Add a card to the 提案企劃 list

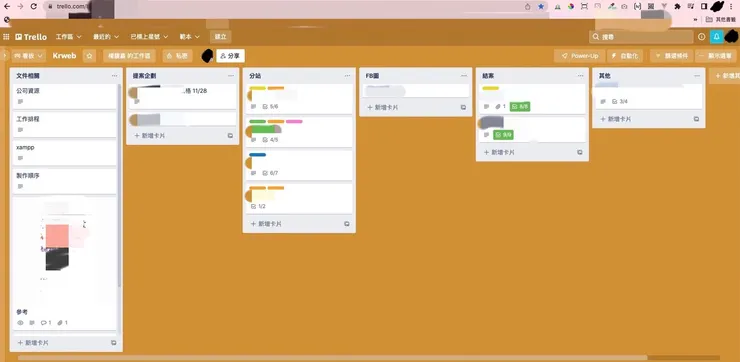tap(150, 135)
